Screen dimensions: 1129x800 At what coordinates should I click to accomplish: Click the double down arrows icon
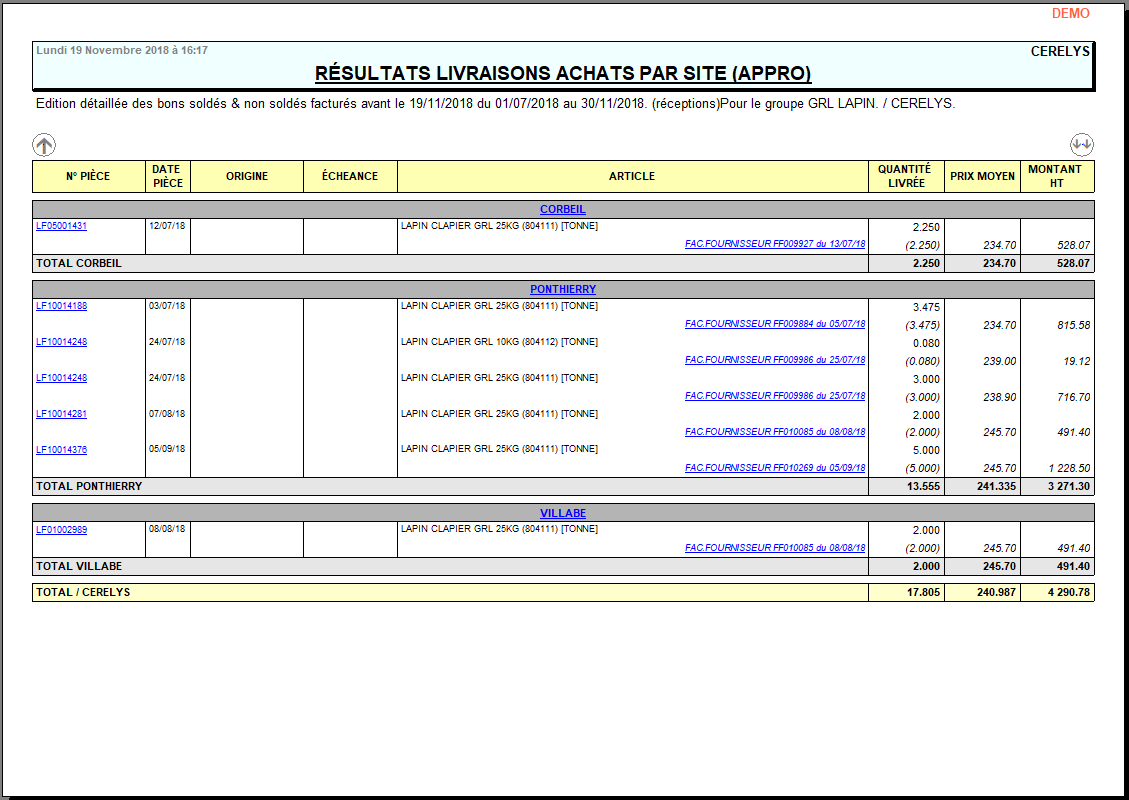pyautogui.click(x=1081, y=144)
